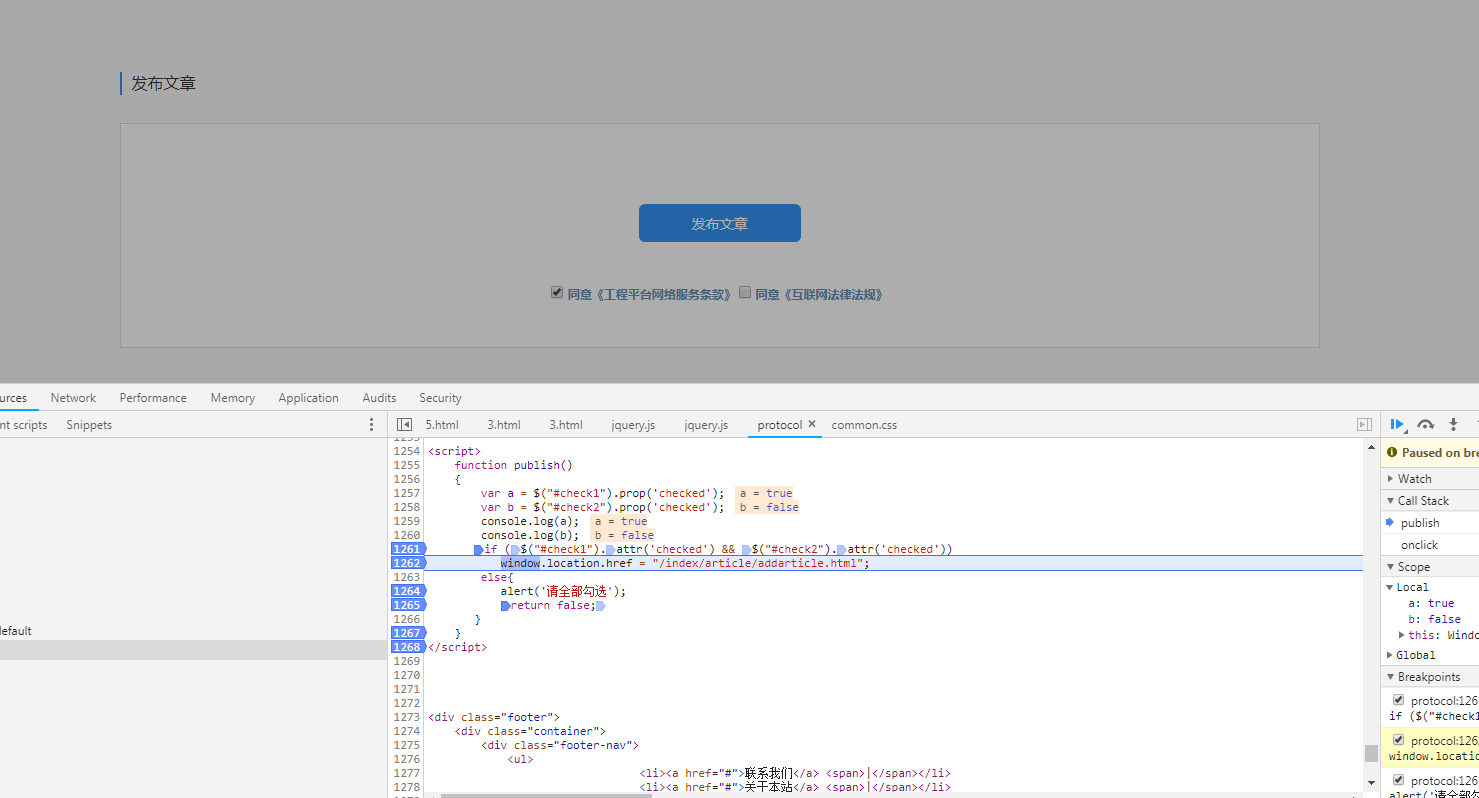The height and width of the screenshot is (798, 1479).
Task: Collapse the Scope section
Action: [x=1391, y=567]
